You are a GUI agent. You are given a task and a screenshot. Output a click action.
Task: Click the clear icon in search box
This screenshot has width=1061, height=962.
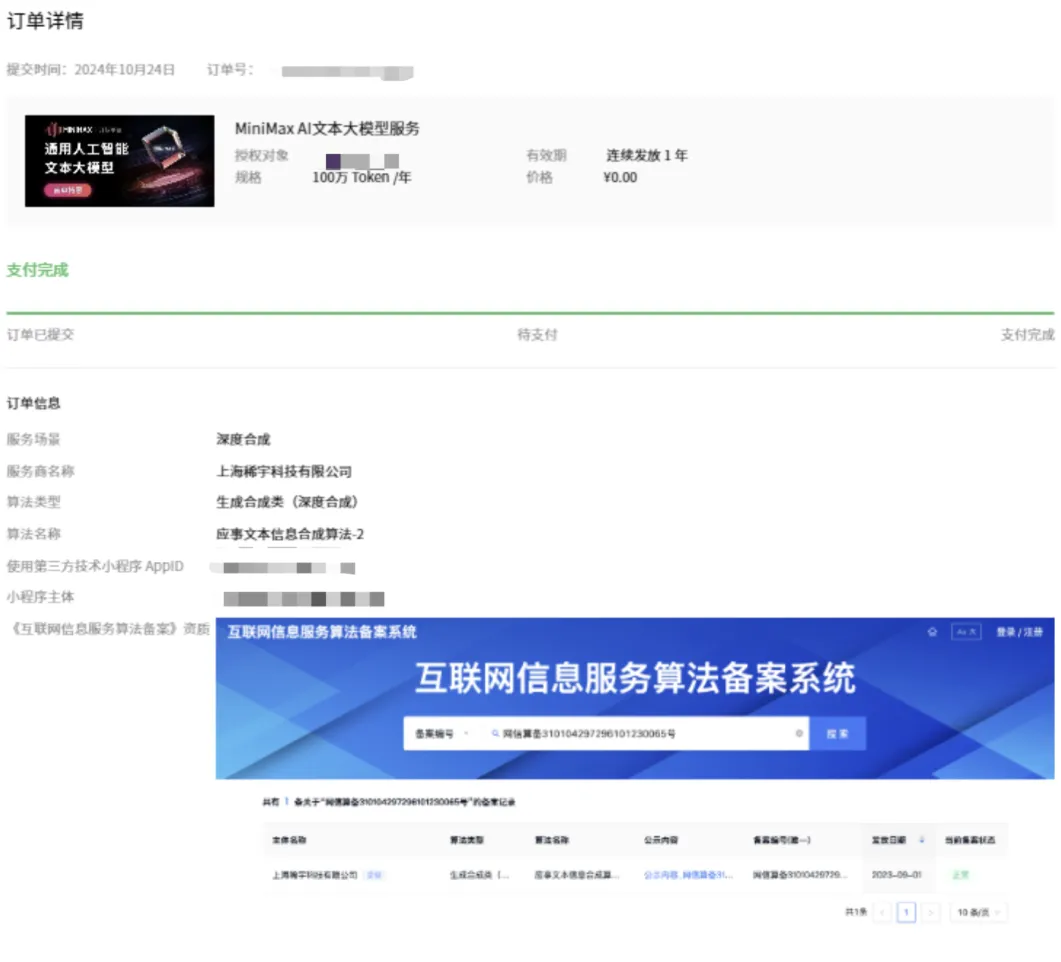point(798,734)
